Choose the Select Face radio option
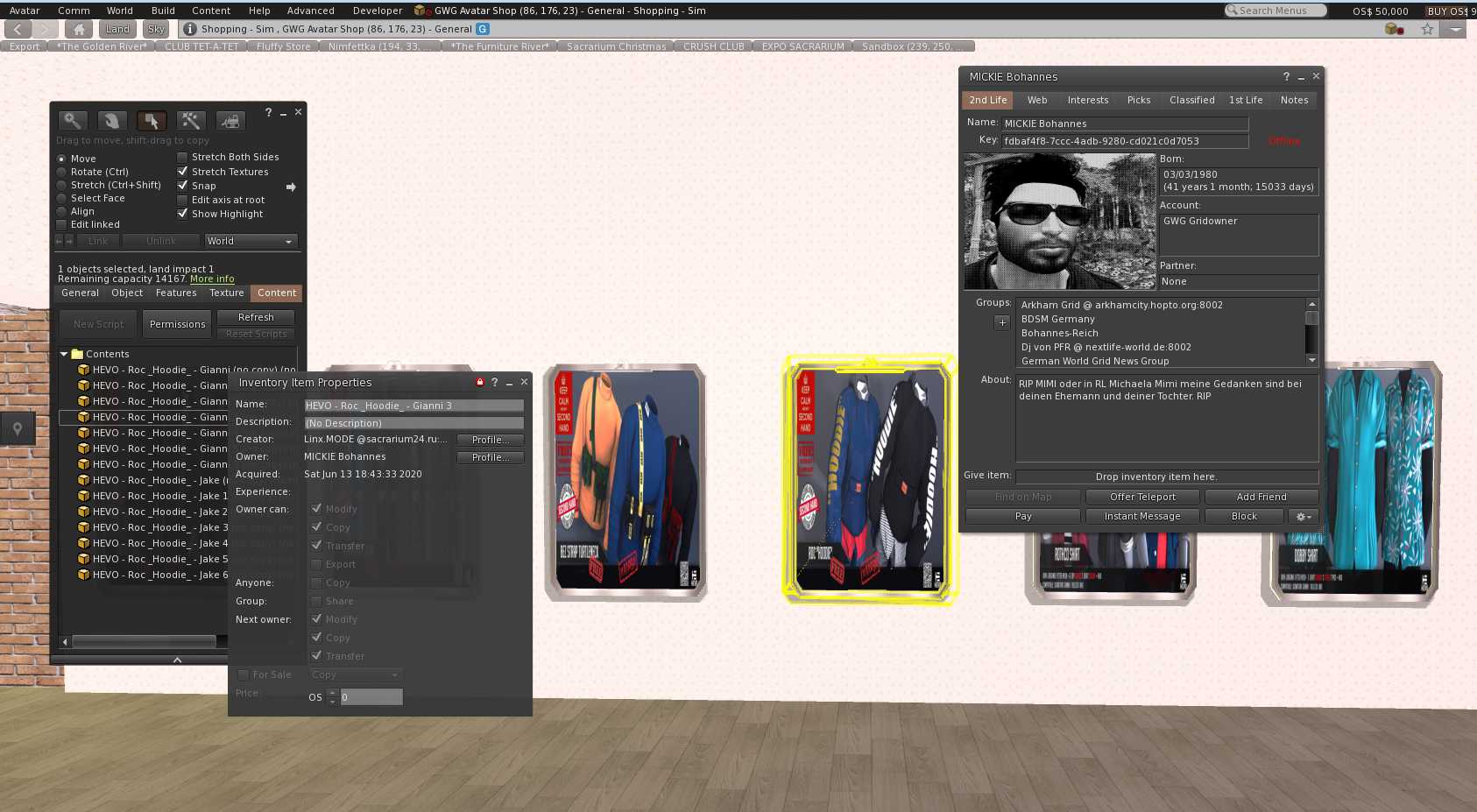This screenshot has height=812, width=1477. [61, 198]
